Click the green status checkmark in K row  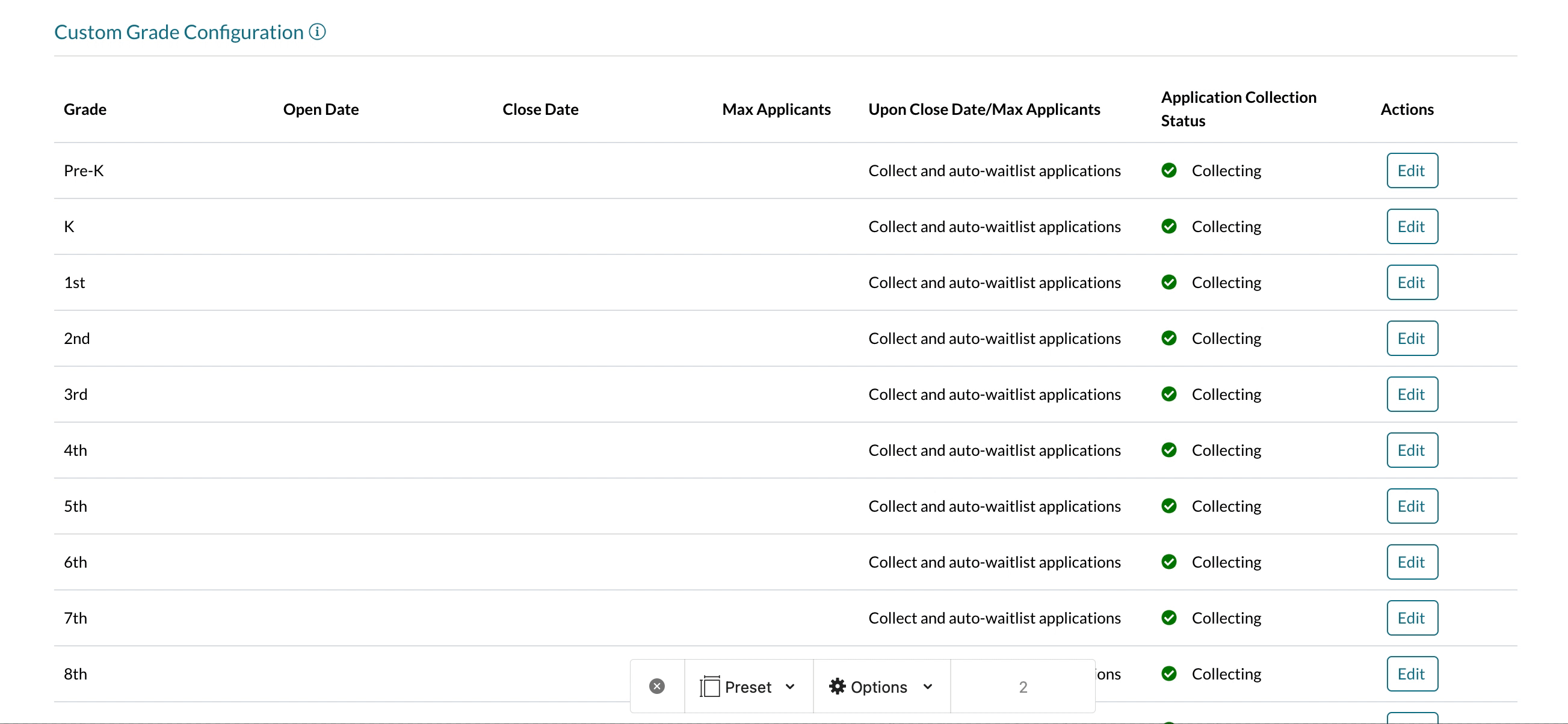(x=1168, y=226)
